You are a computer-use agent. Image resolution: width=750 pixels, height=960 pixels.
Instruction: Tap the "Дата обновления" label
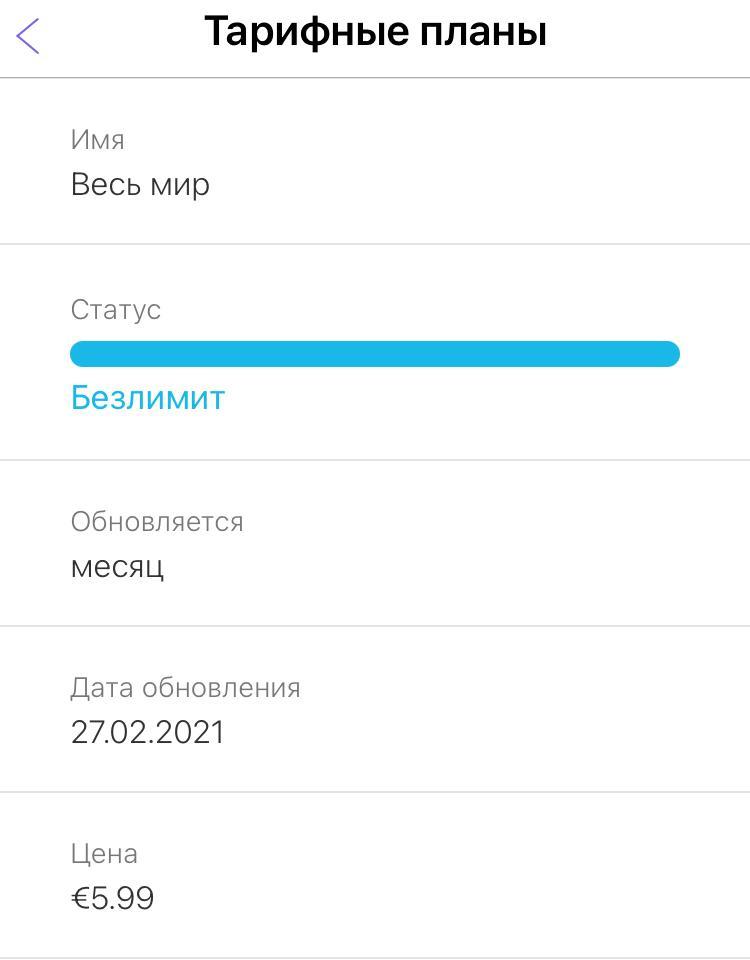185,688
